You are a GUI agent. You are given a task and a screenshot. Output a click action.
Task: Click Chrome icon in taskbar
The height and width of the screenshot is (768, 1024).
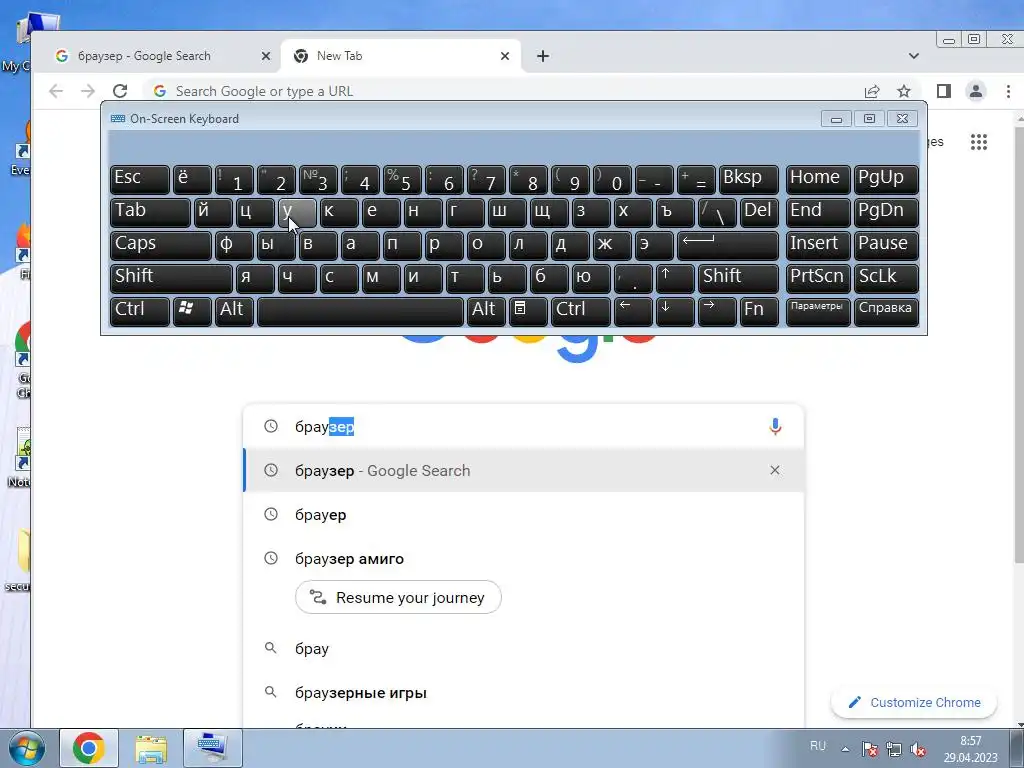pos(89,748)
